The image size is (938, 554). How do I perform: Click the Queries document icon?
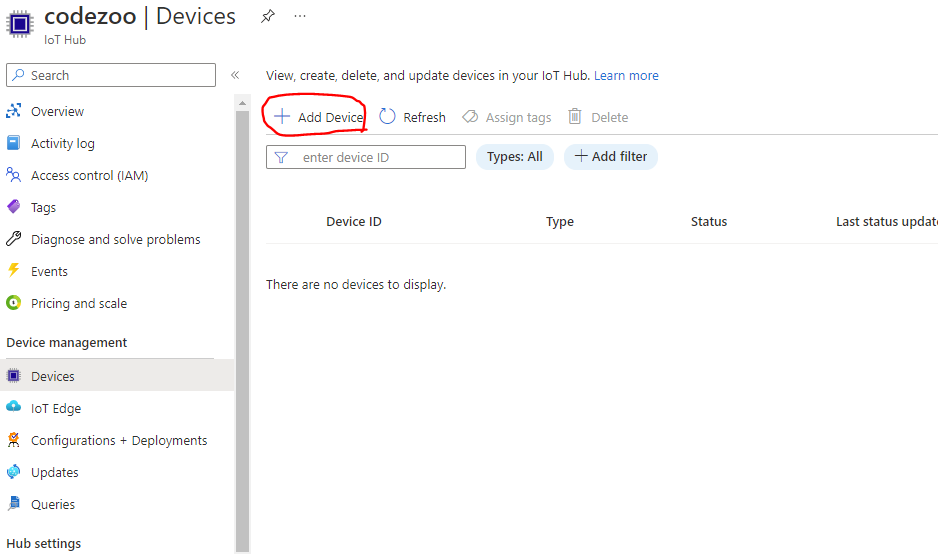[13, 504]
